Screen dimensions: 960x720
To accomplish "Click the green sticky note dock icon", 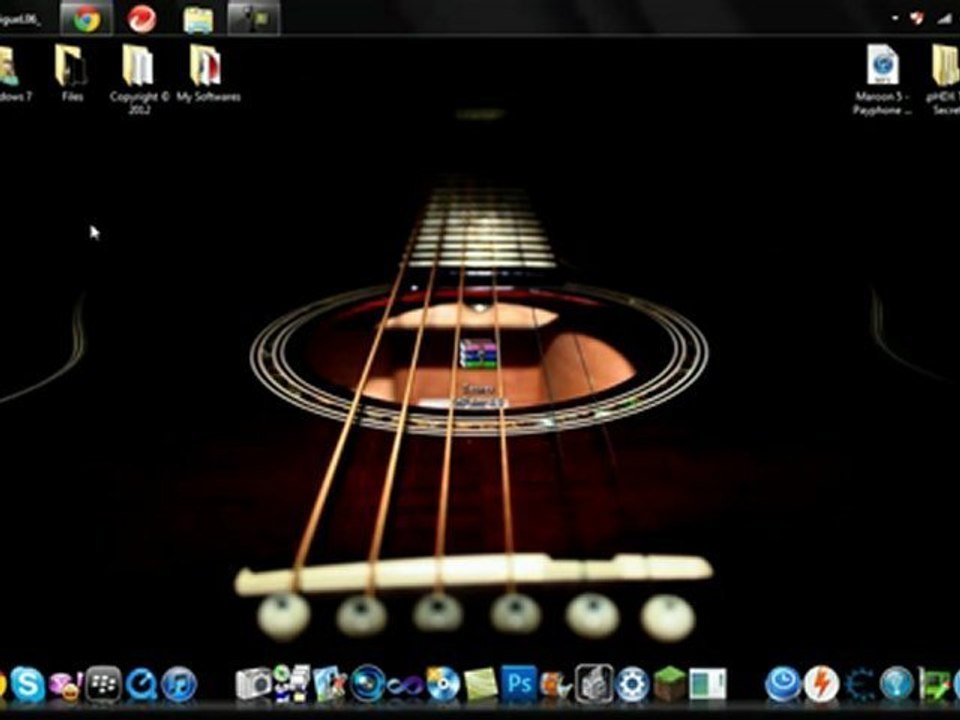I will pyautogui.click(x=481, y=684).
